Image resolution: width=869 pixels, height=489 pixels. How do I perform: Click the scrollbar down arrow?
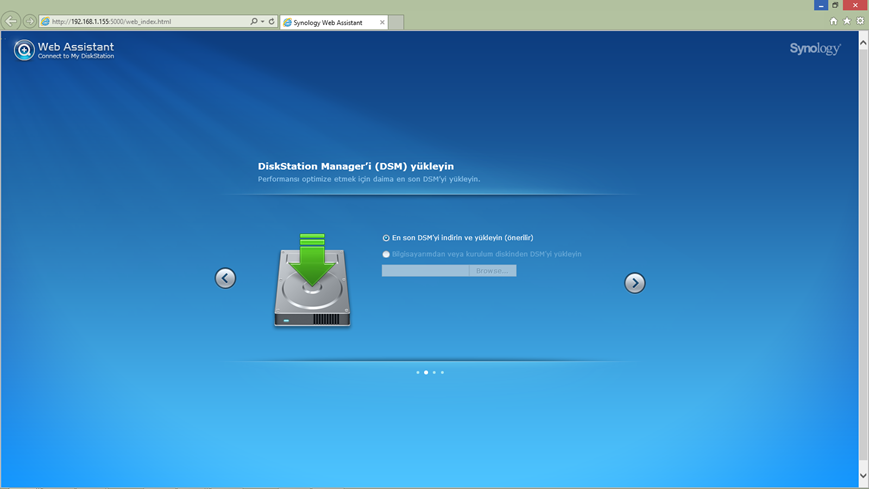coord(863,476)
